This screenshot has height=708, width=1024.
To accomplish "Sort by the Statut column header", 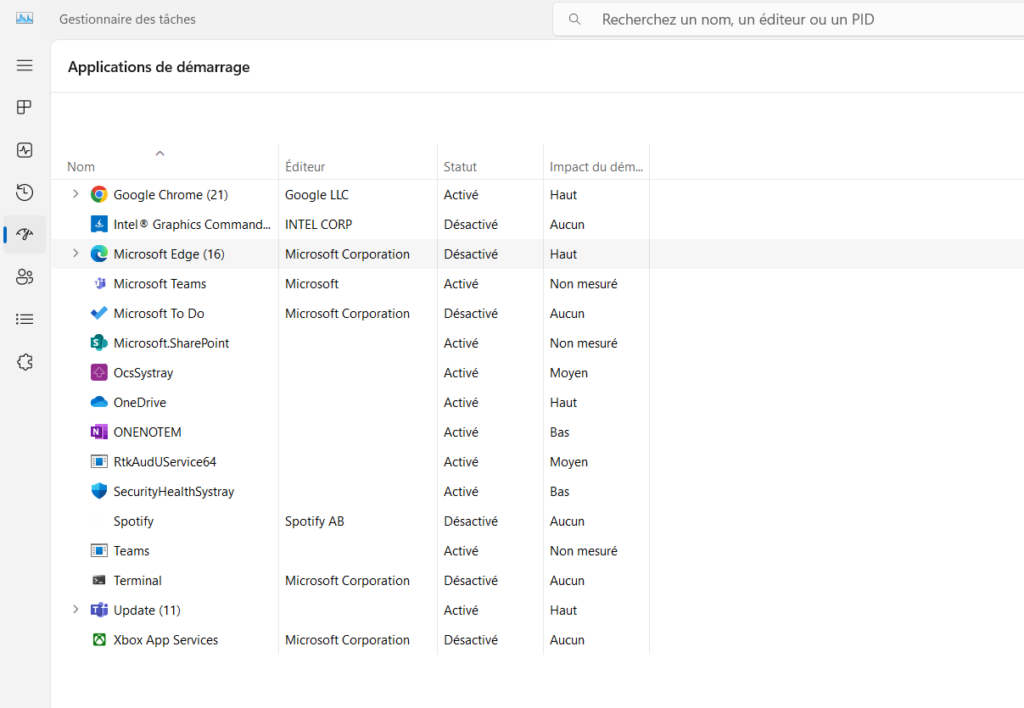I will click(461, 167).
